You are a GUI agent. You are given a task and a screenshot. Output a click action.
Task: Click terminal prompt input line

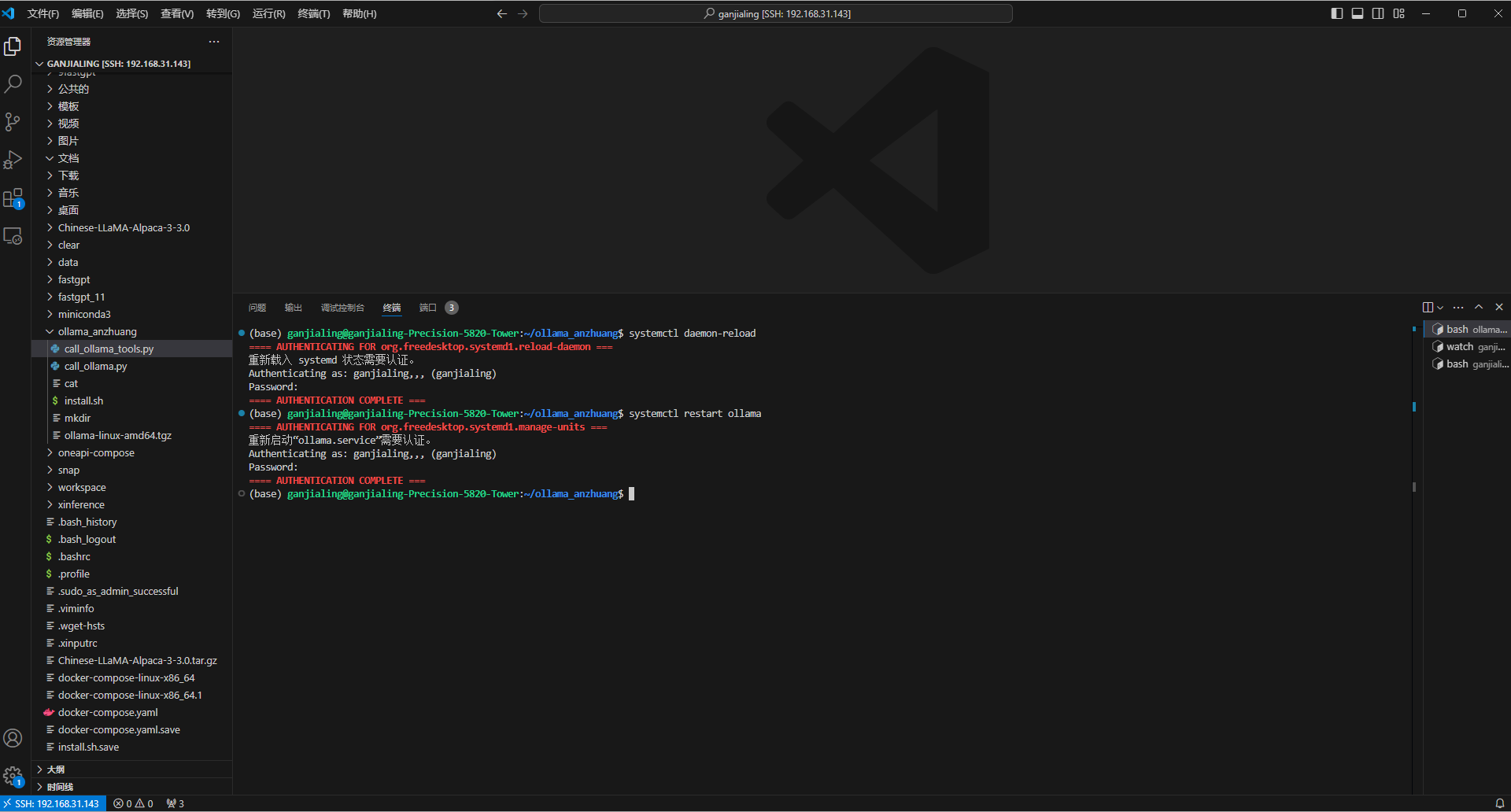441,494
